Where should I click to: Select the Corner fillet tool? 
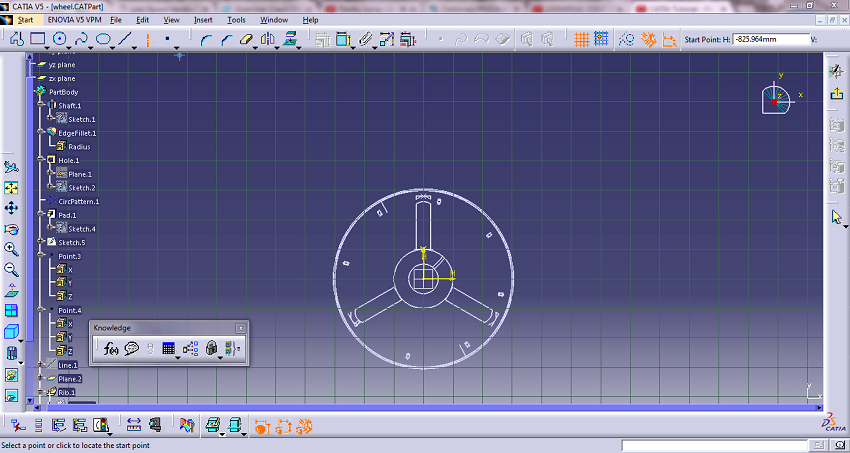point(205,39)
